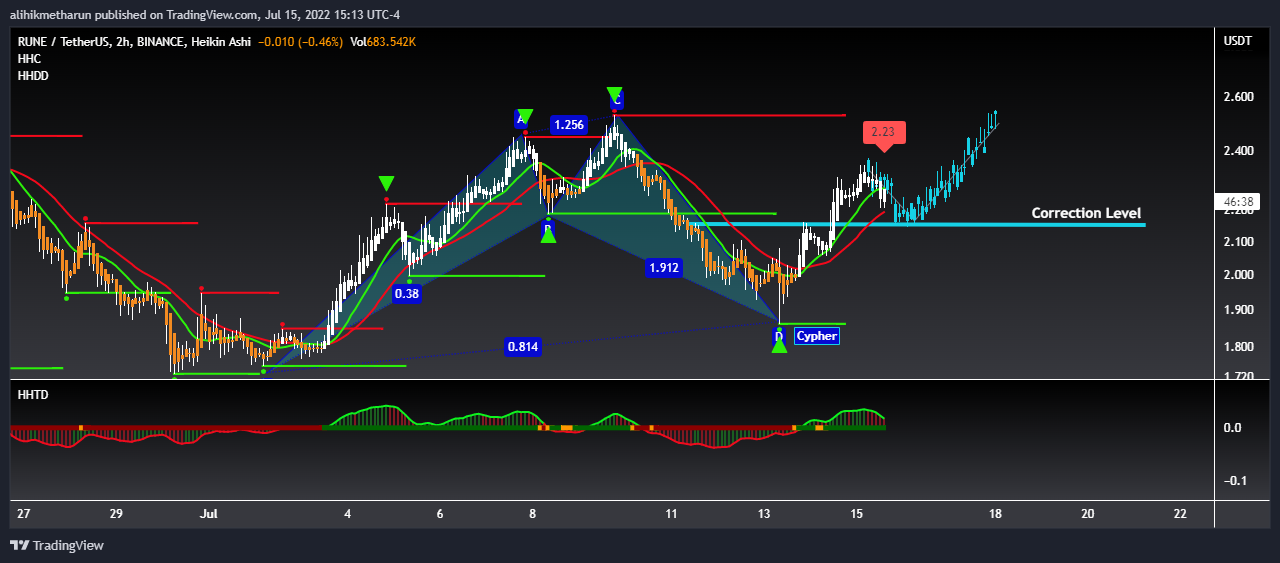This screenshot has height=563, width=1280.
Task: Click the green up-triangle below point B
Action: tap(548, 236)
